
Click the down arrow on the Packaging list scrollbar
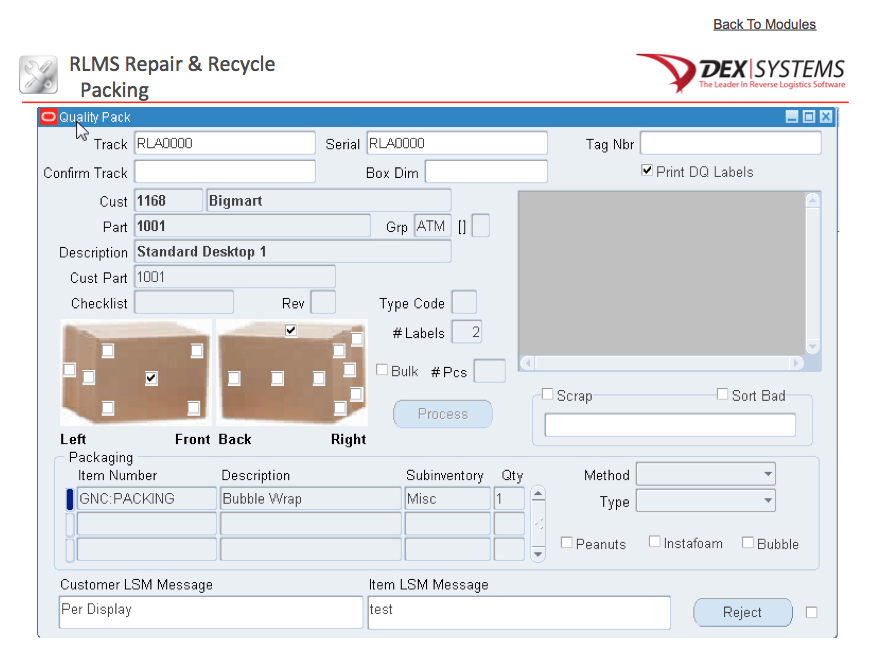[537, 555]
